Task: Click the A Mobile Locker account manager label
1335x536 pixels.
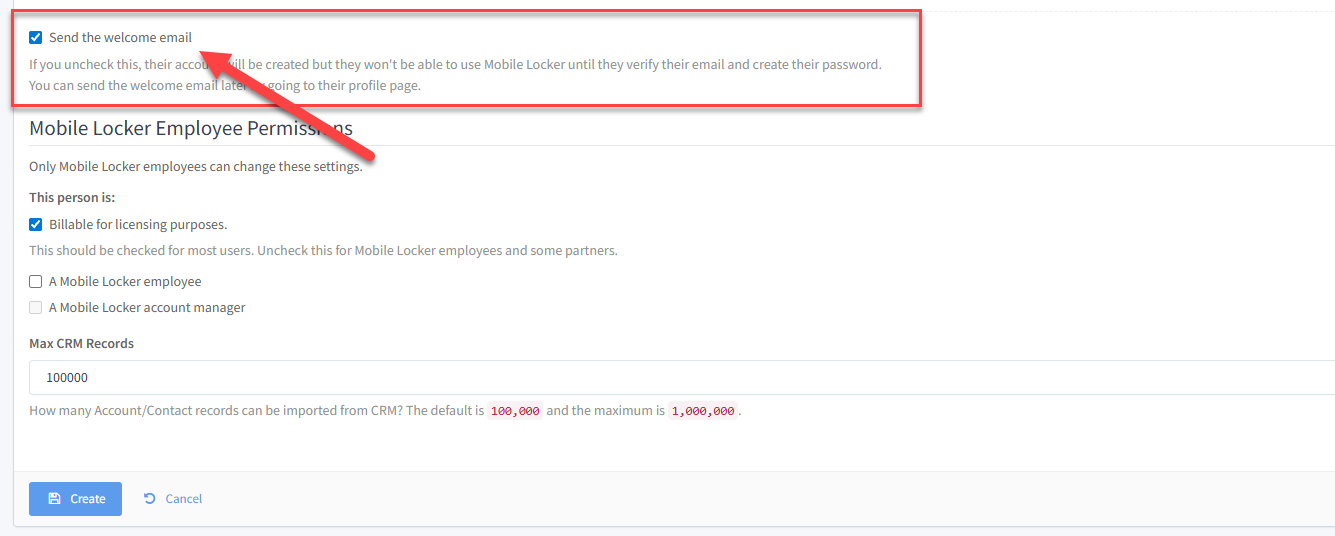Action: (x=147, y=308)
